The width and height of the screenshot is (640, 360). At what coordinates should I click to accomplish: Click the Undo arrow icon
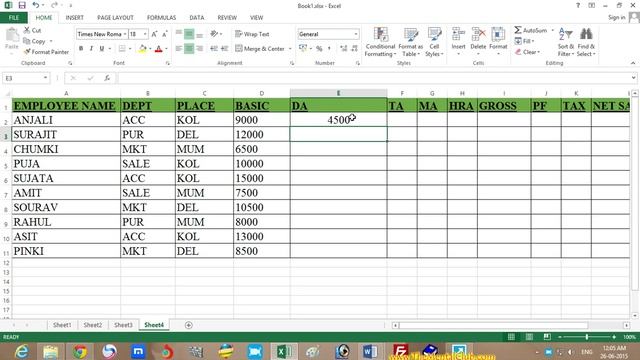tap(36, 5)
